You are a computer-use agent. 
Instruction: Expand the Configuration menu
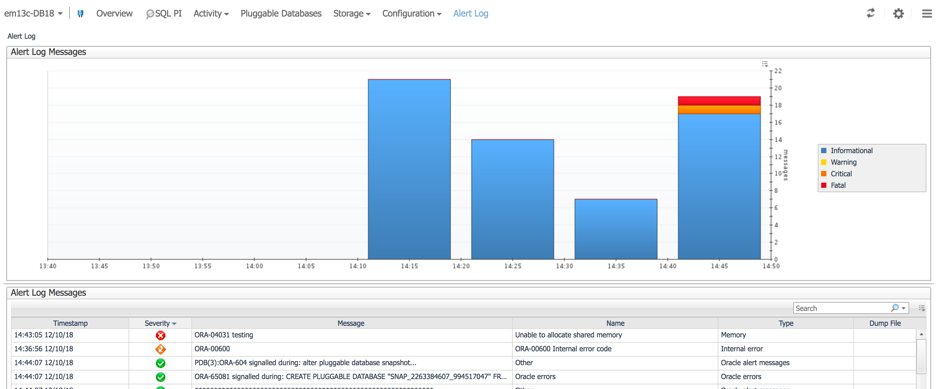[412, 13]
